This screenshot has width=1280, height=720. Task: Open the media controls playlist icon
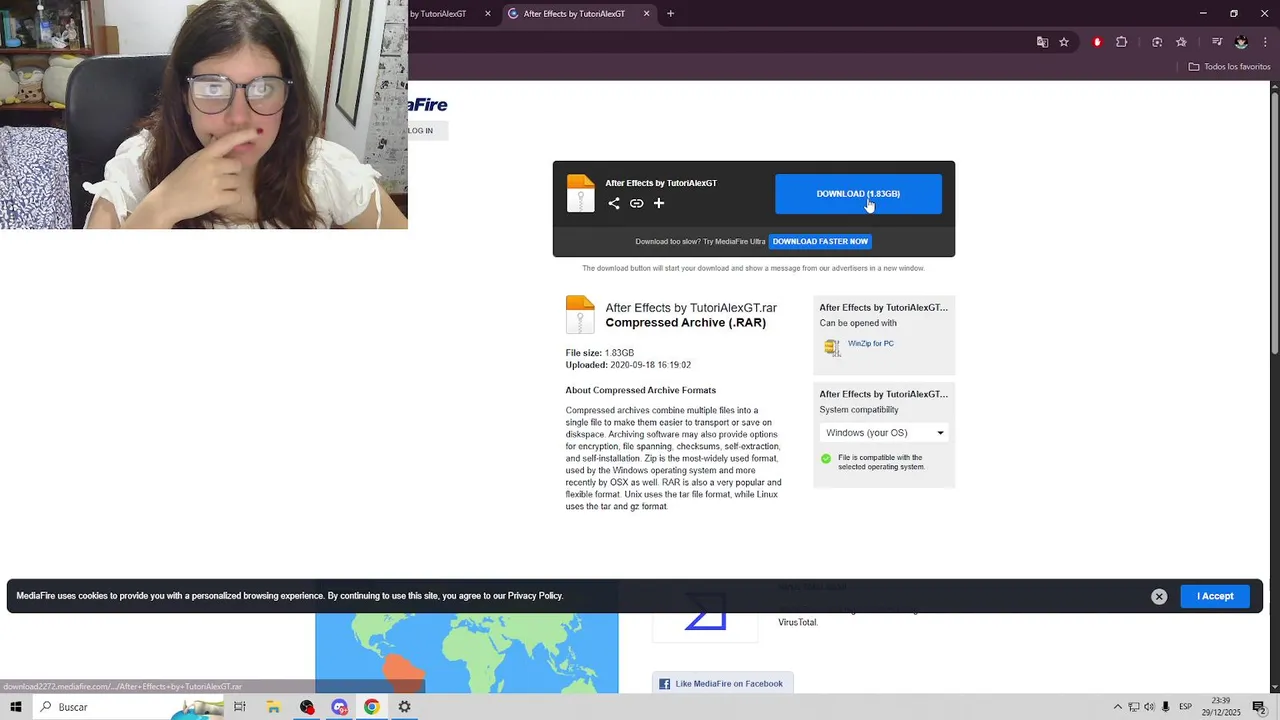1217,42
